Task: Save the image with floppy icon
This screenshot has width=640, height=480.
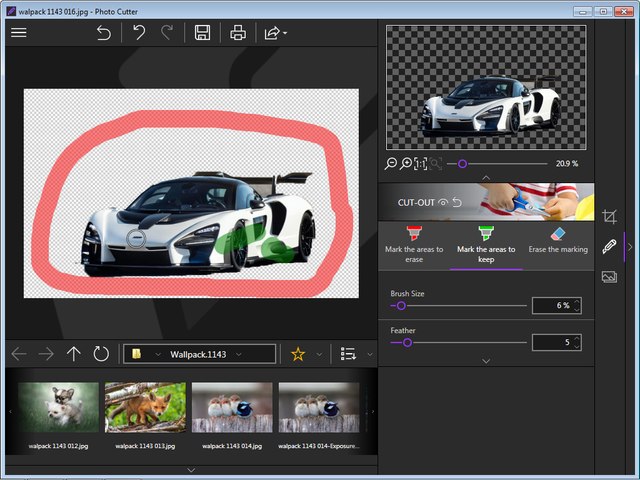Action: click(202, 33)
